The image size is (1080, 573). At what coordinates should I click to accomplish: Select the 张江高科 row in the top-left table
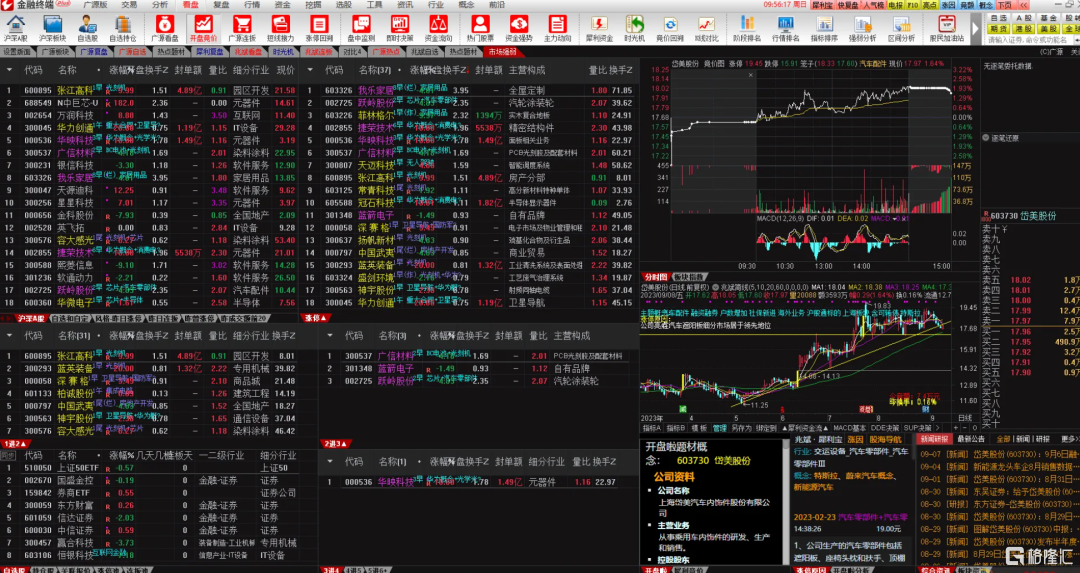click(149, 90)
